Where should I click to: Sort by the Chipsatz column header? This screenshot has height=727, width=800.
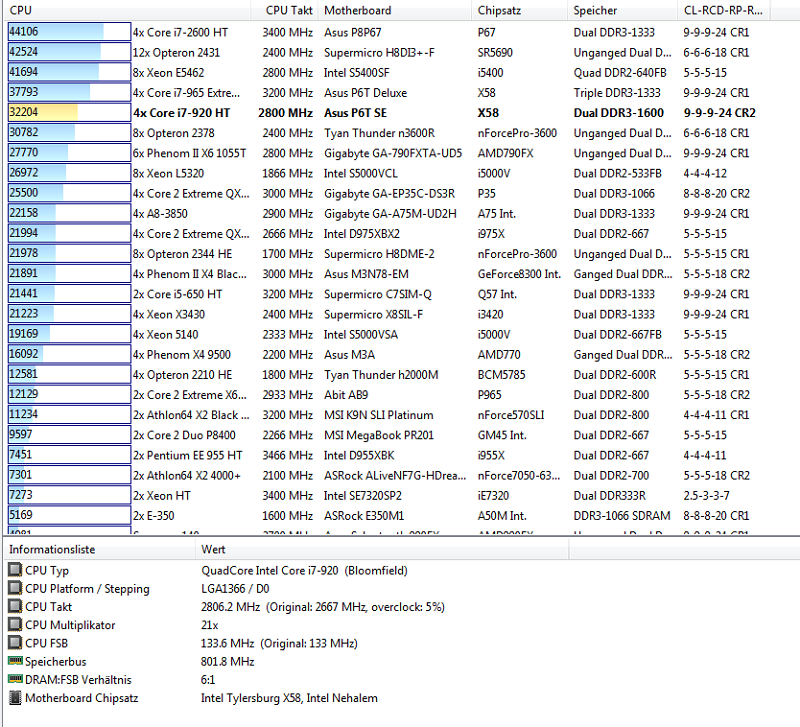519,10
